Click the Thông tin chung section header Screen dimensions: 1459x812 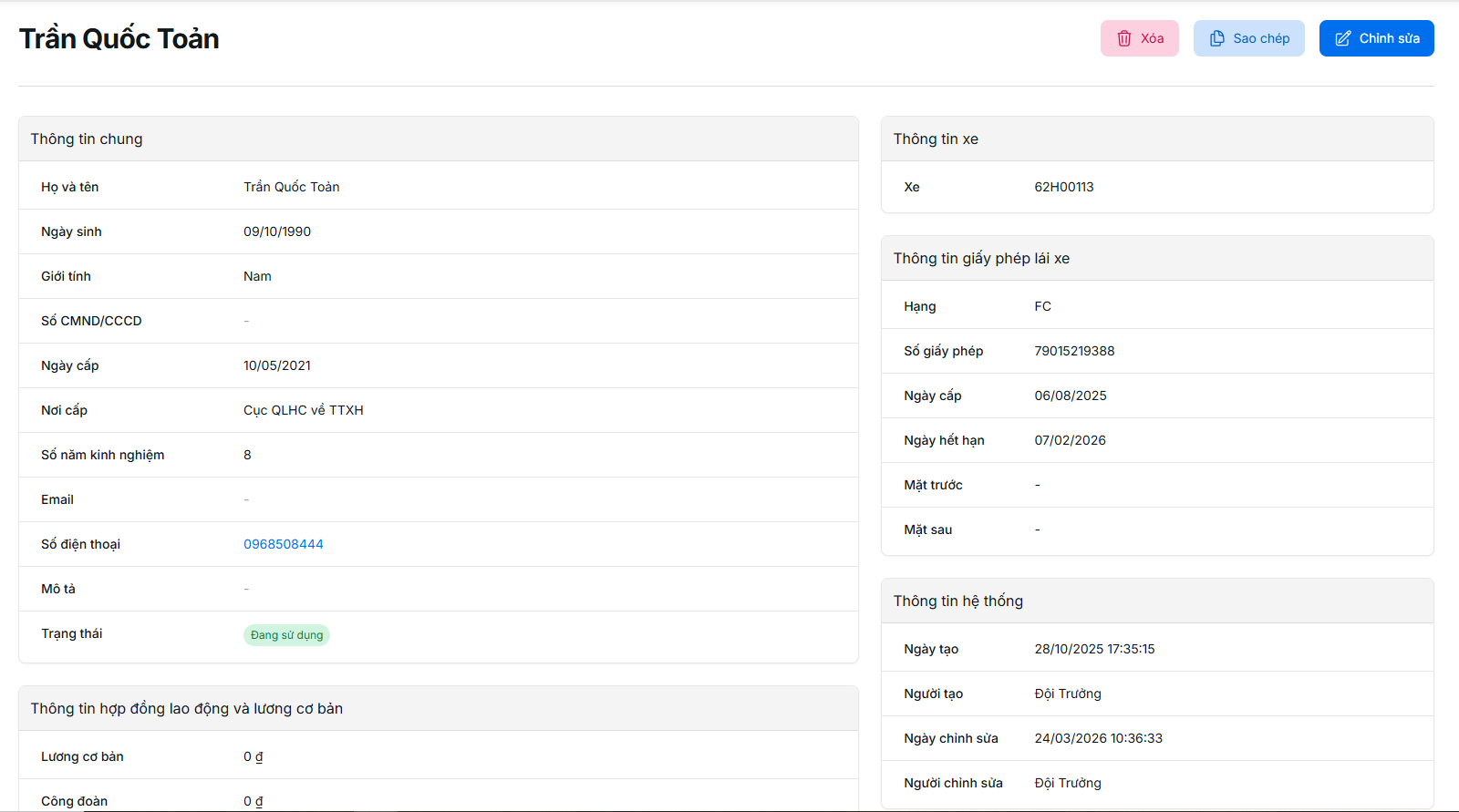pyautogui.click(x=87, y=139)
